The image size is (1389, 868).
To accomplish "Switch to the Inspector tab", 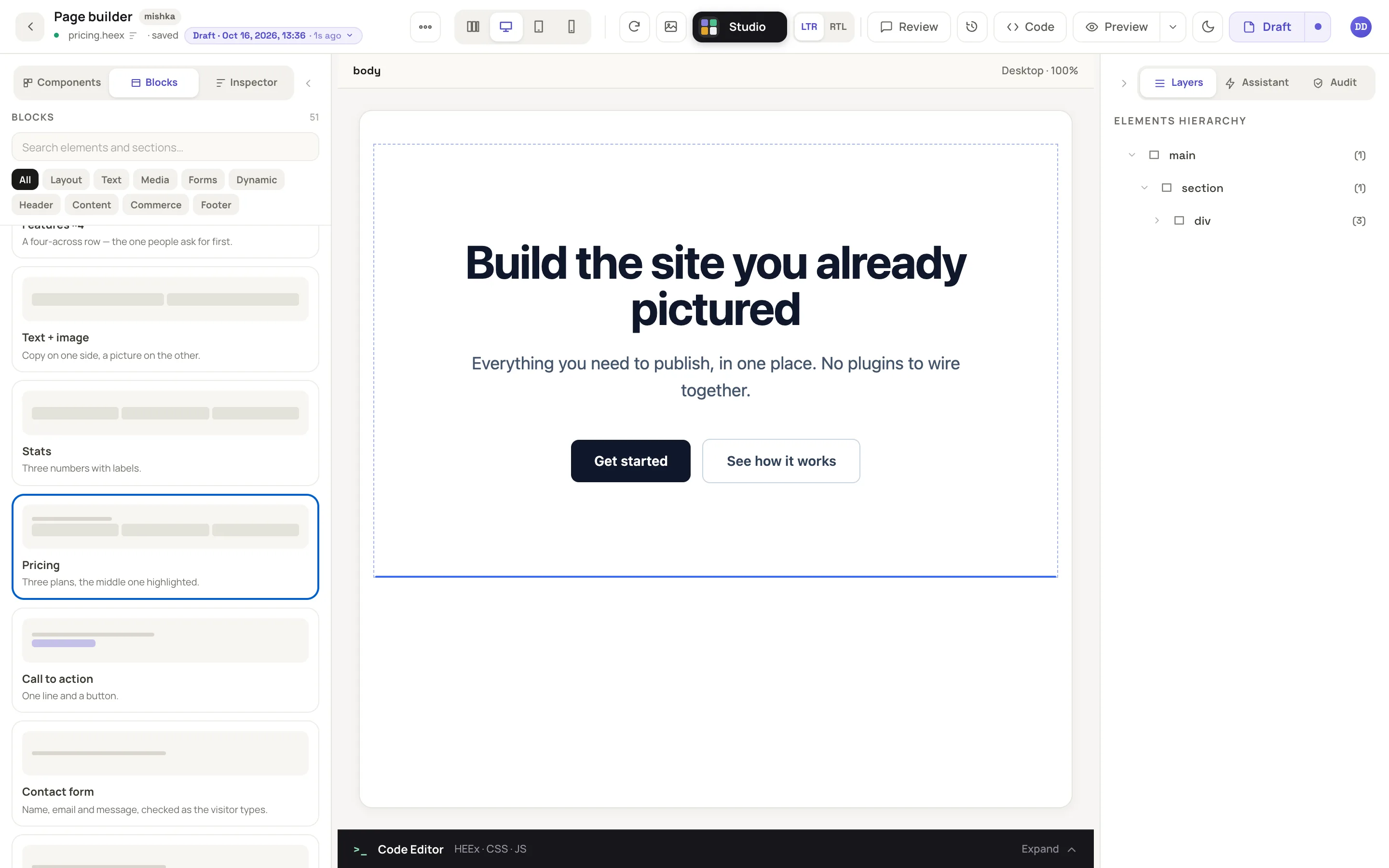I will tap(246, 82).
